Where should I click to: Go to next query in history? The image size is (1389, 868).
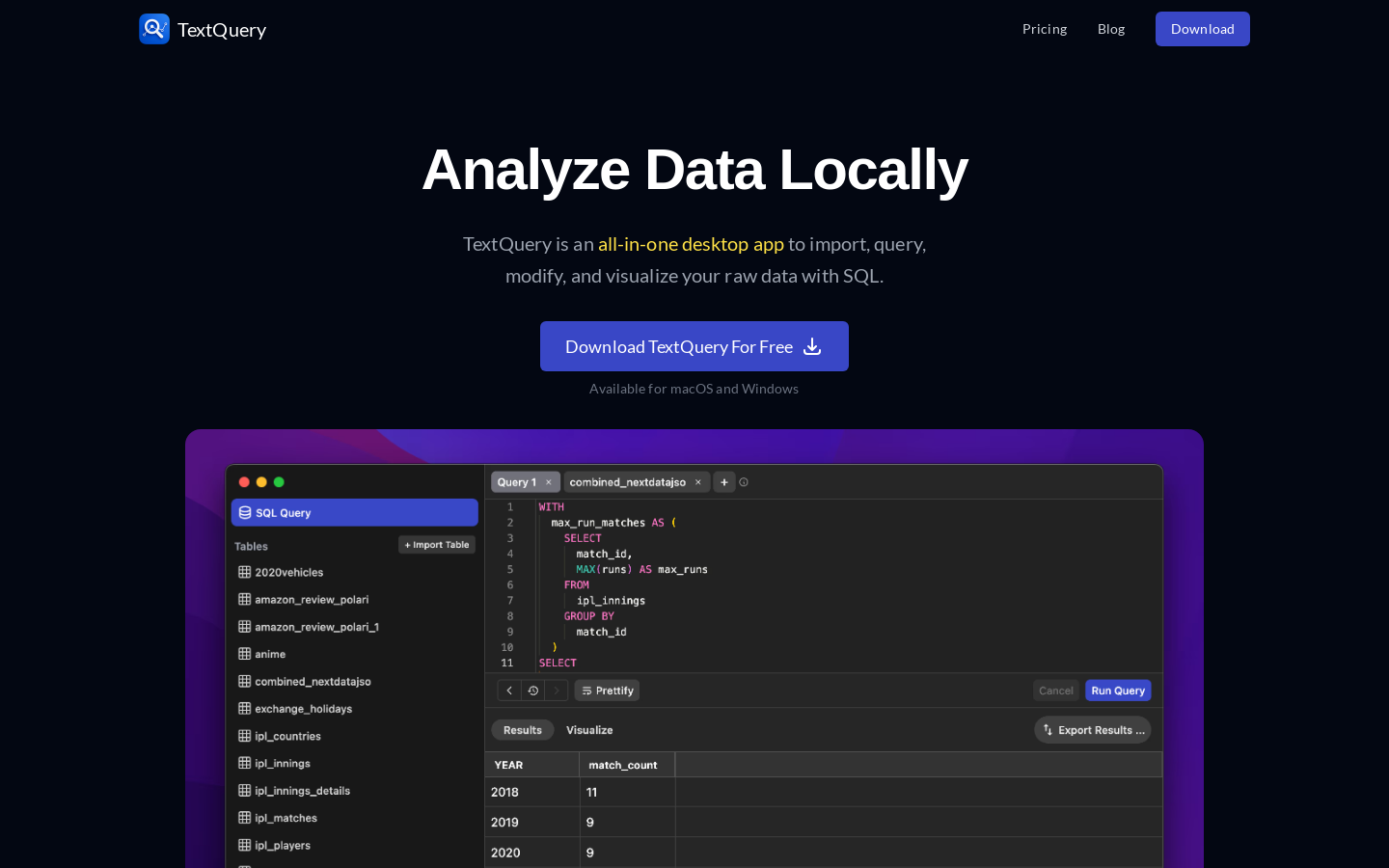click(x=557, y=691)
